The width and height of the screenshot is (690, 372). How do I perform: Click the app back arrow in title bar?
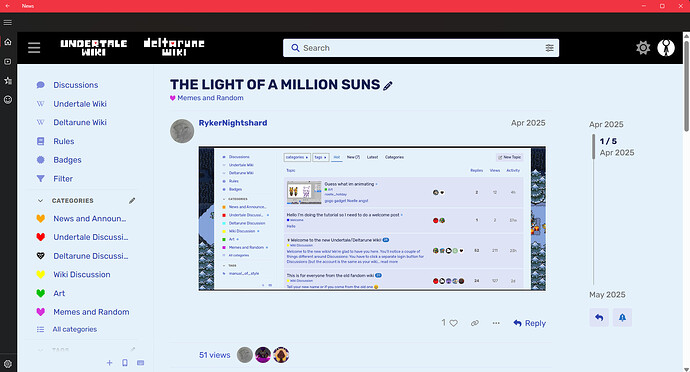click(7, 6)
